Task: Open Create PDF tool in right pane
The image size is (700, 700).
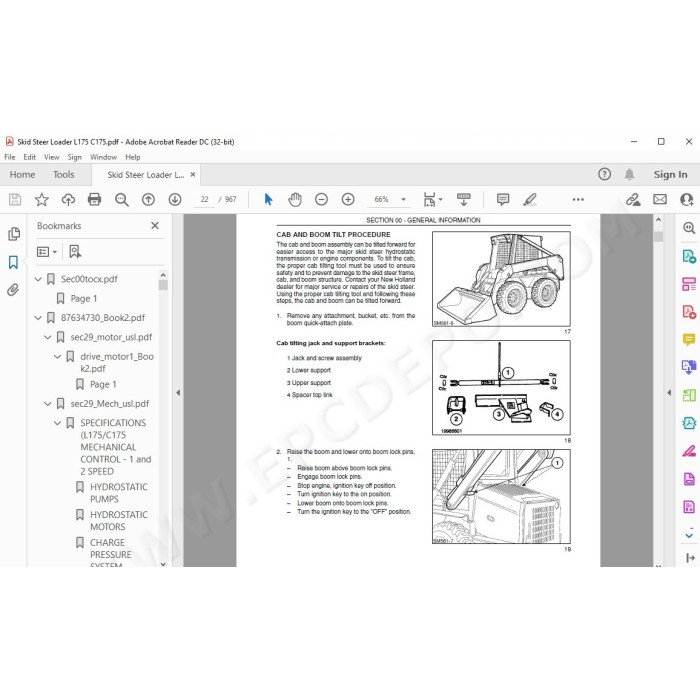Action: click(689, 312)
